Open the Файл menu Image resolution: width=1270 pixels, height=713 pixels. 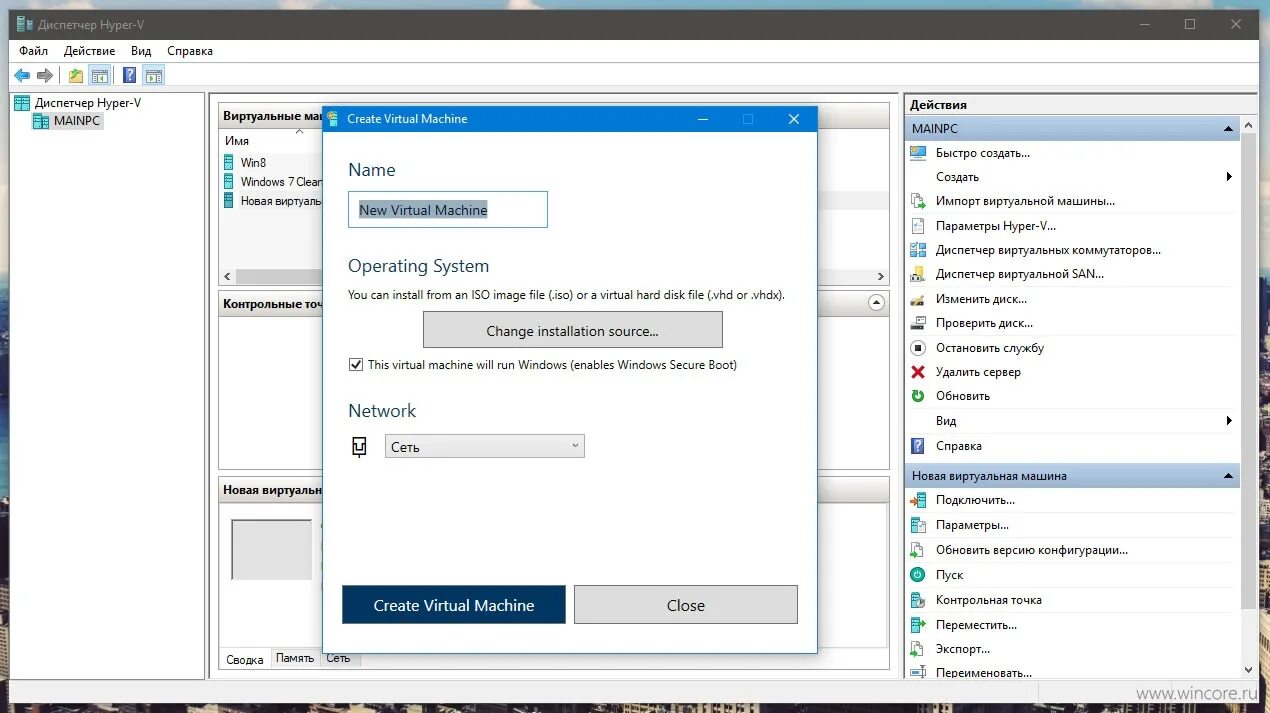click(33, 51)
